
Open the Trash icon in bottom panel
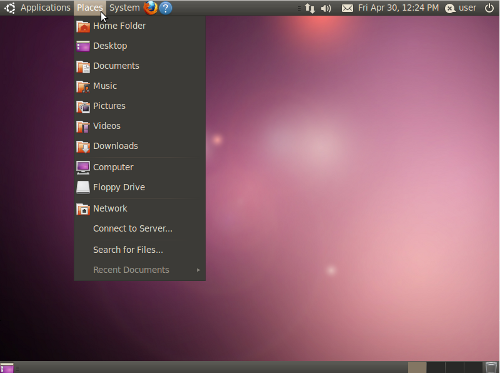click(491, 367)
